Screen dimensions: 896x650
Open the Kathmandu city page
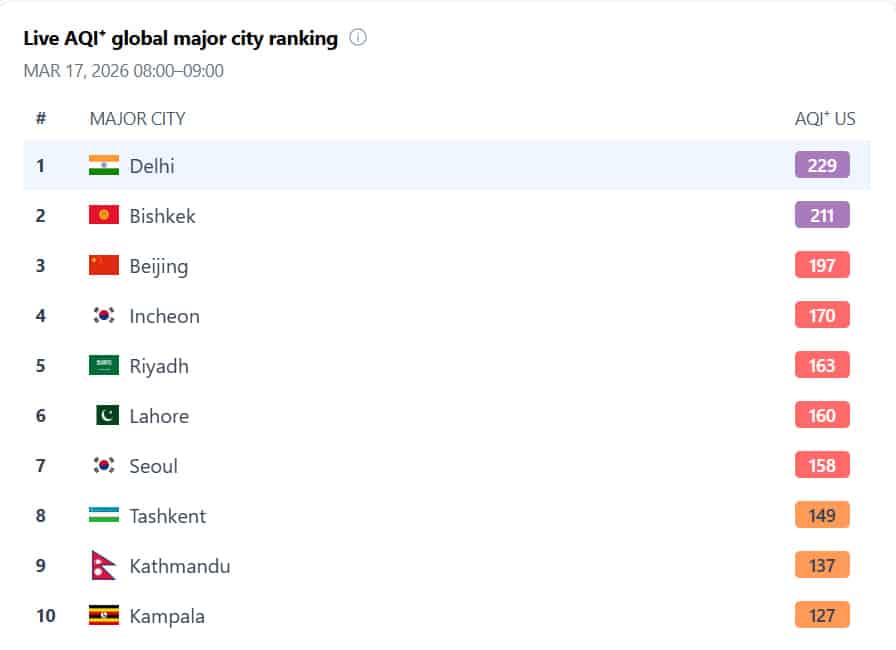180,566
